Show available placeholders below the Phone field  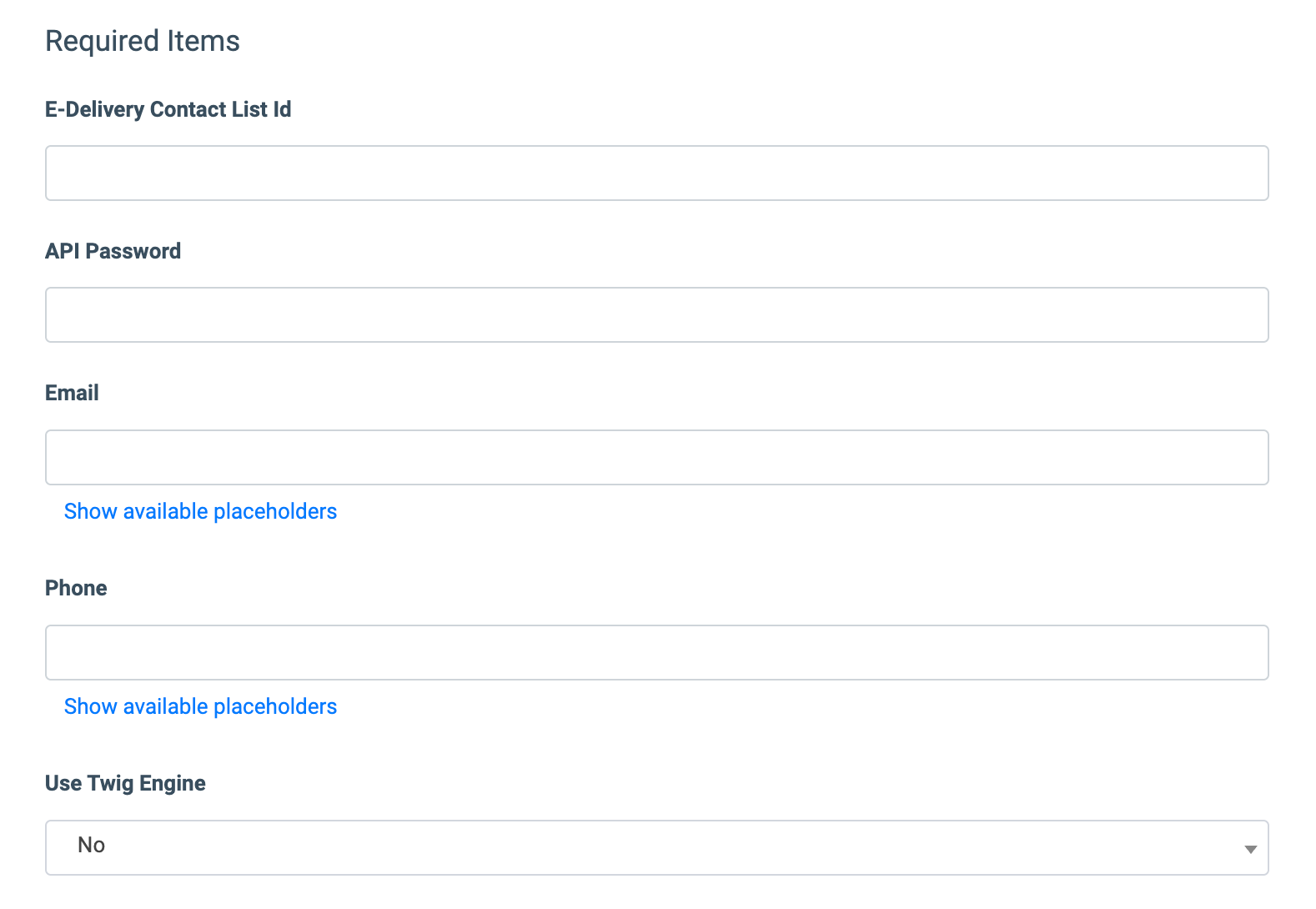(x=200, y=706)
